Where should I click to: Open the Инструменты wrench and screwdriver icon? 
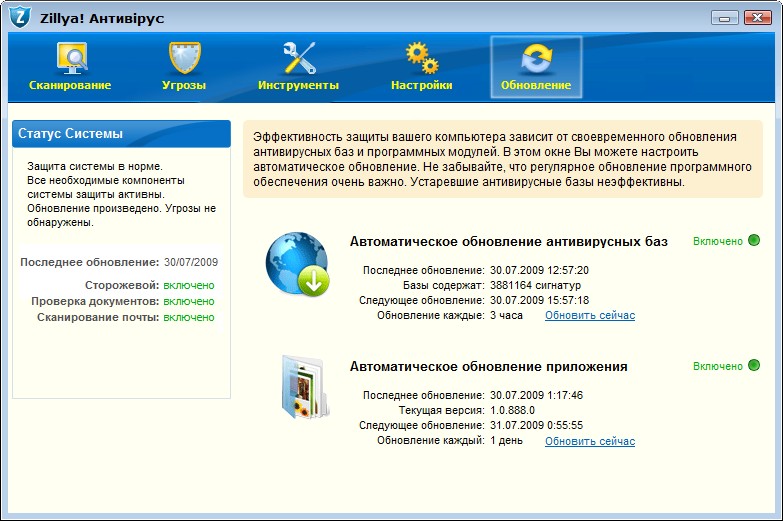[x=299, y=58]
